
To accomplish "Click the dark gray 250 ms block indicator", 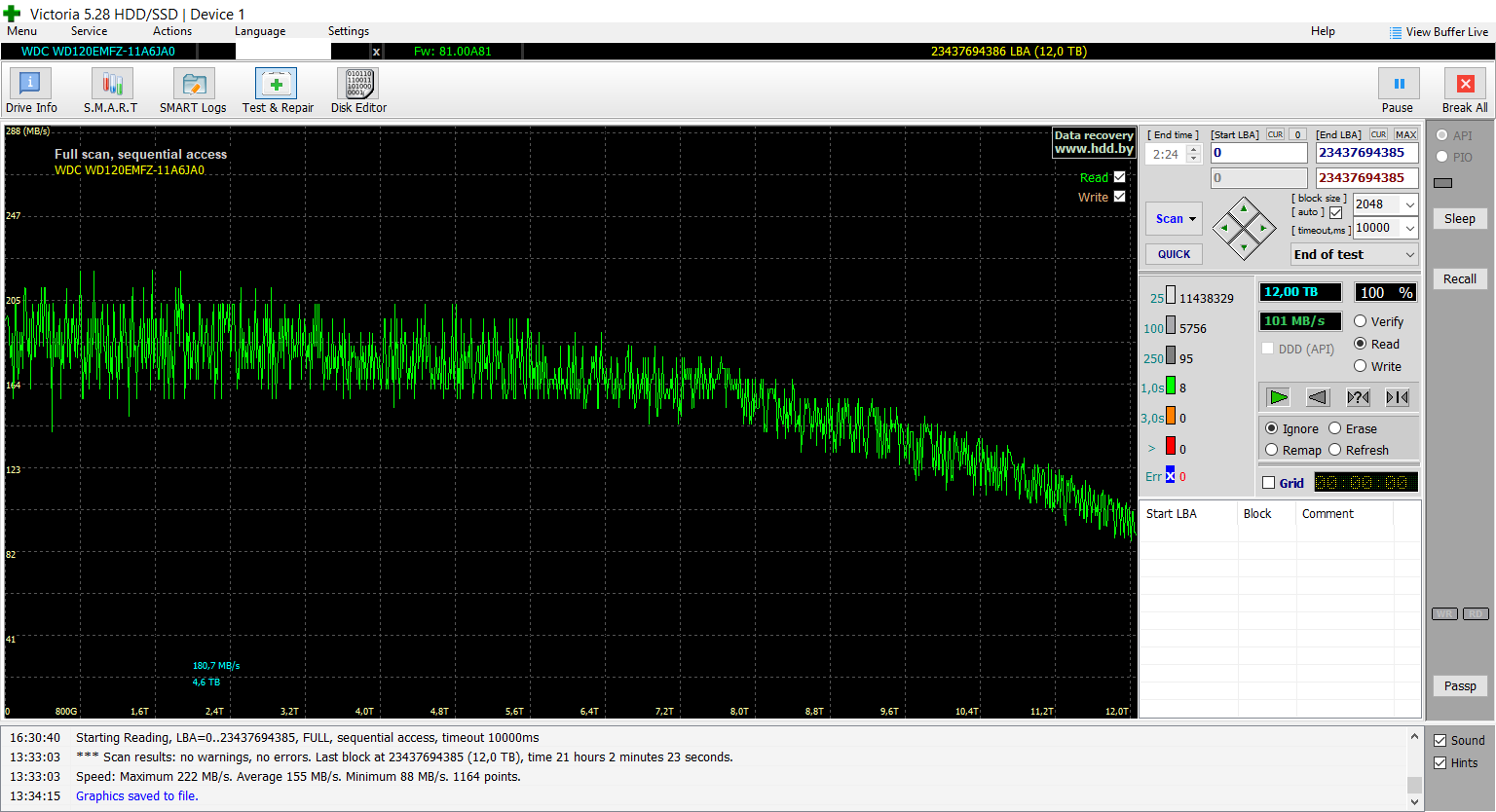I will coord(1171,356).
